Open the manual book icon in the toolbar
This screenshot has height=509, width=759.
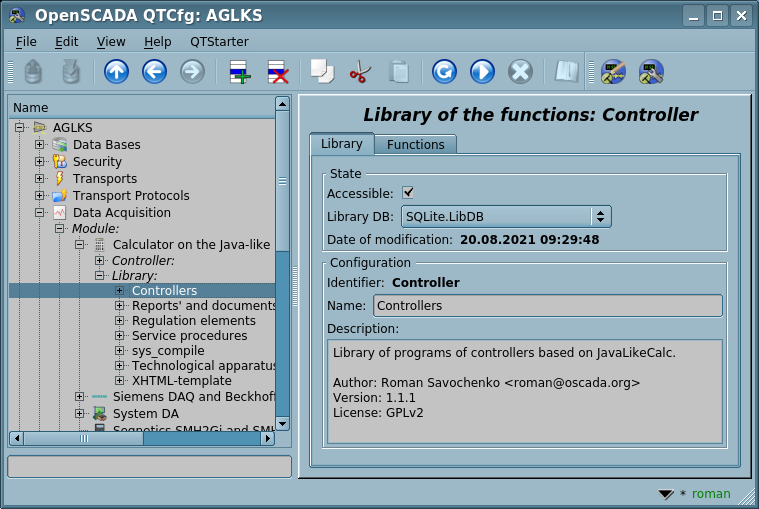pyautogui.click(x=567, y=72)
